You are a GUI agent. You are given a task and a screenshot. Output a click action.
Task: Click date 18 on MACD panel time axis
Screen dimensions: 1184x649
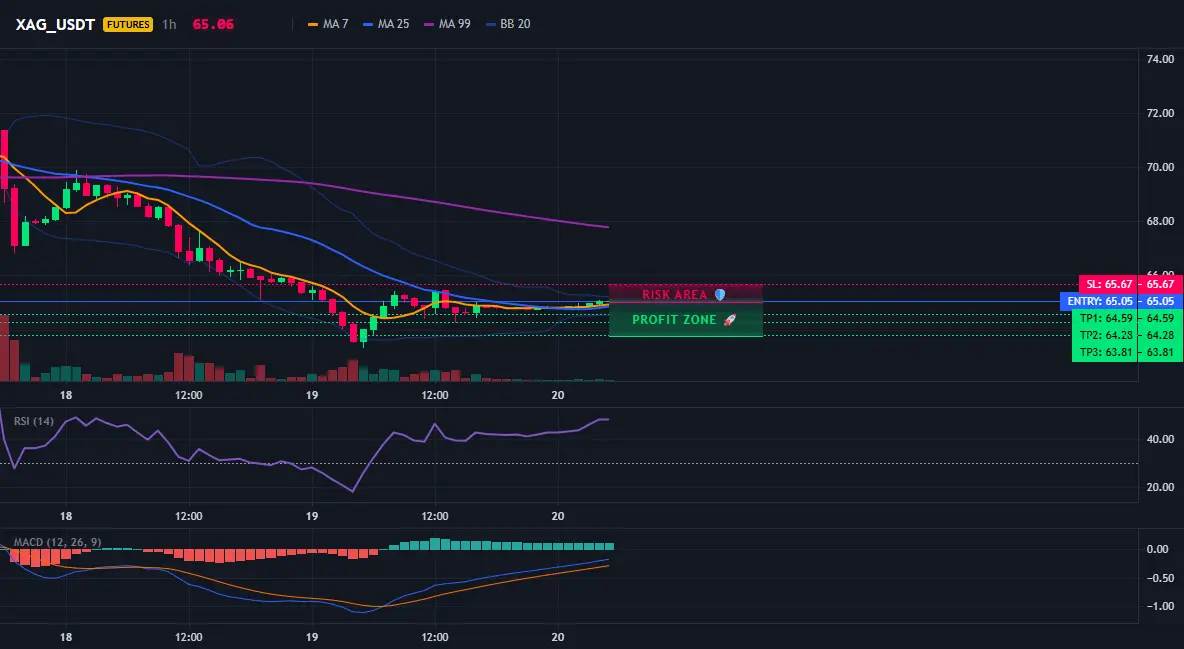coord(66,637)
